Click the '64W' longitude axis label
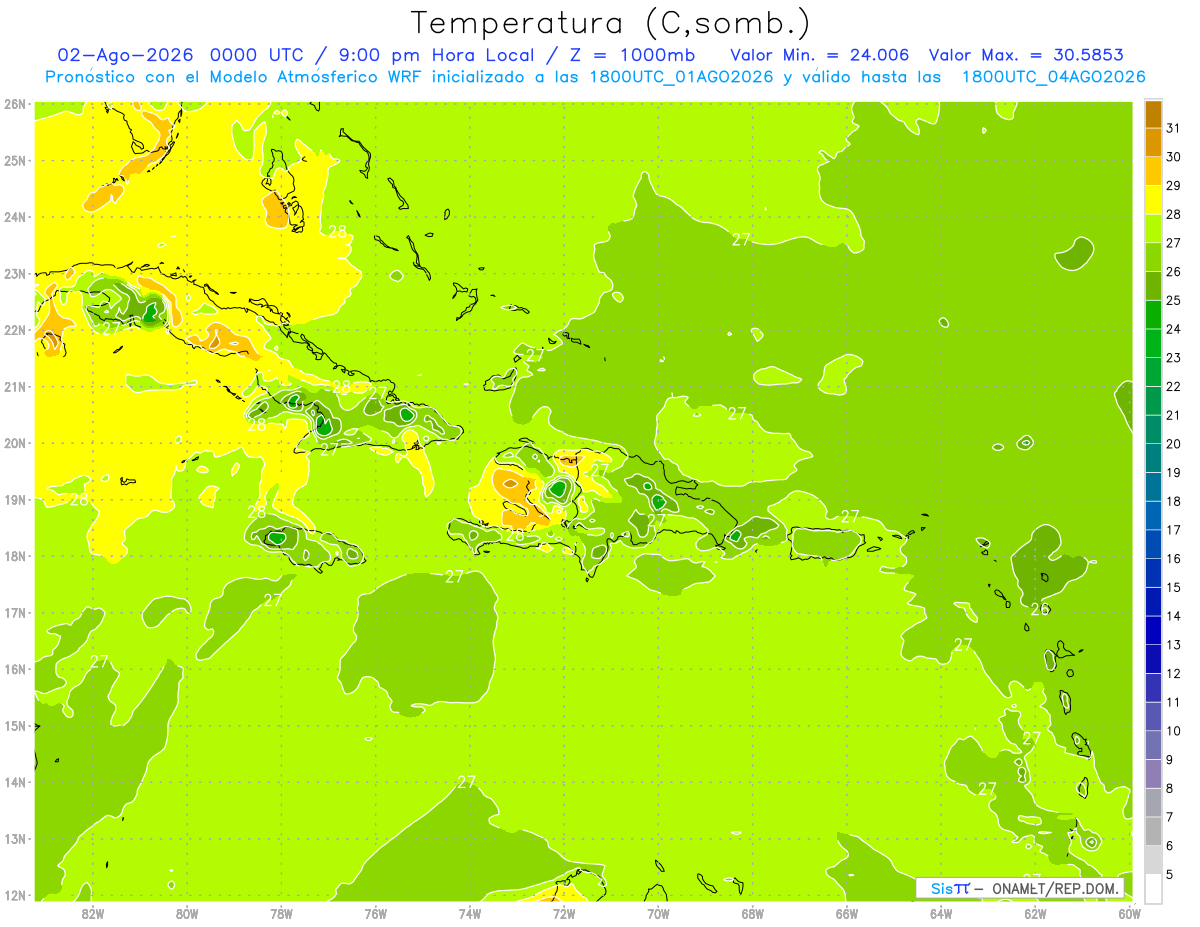The image size is (1200, 927). click(941, 913)
